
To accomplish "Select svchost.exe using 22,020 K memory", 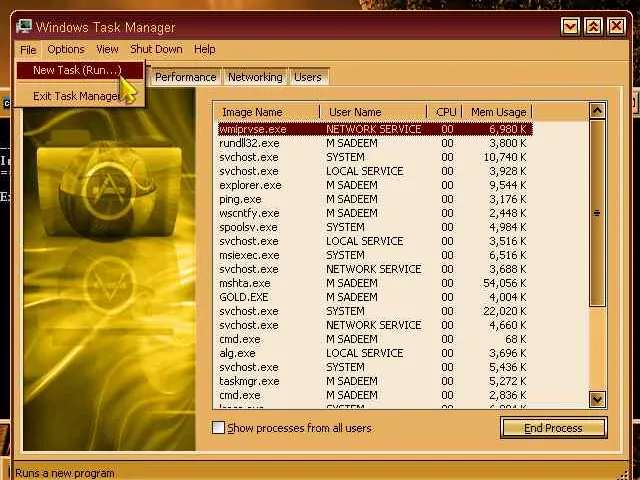I will click(x=375, y=311).
